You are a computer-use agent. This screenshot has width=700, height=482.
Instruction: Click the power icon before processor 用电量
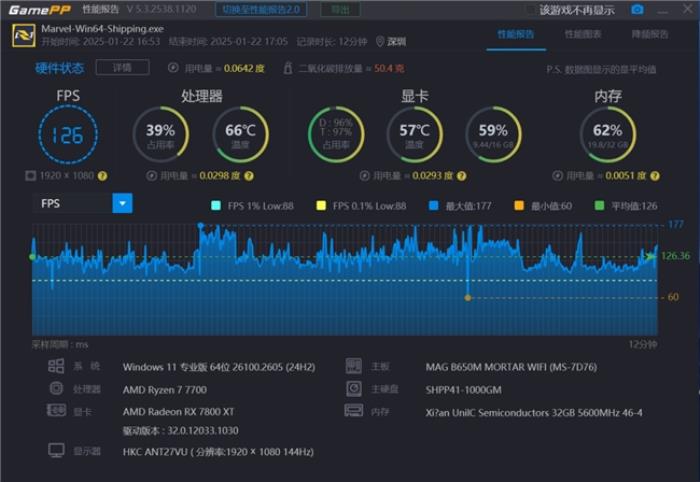tap(152, 176)
